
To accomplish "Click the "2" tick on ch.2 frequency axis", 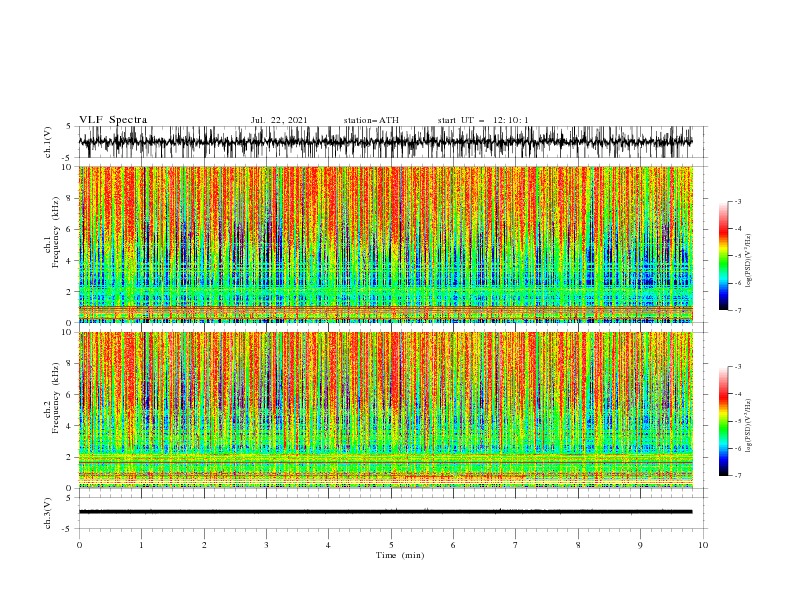I will [69, 457].
